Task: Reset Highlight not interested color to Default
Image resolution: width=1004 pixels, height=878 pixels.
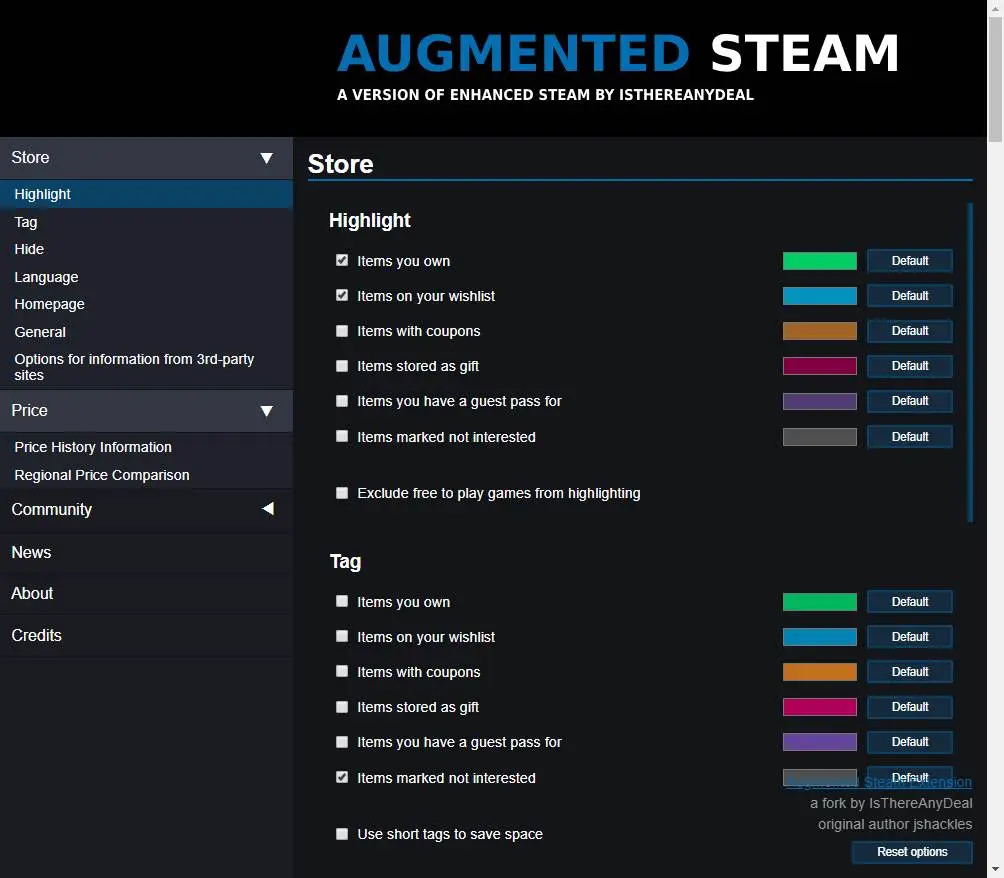Action: [x=910, y=437]
